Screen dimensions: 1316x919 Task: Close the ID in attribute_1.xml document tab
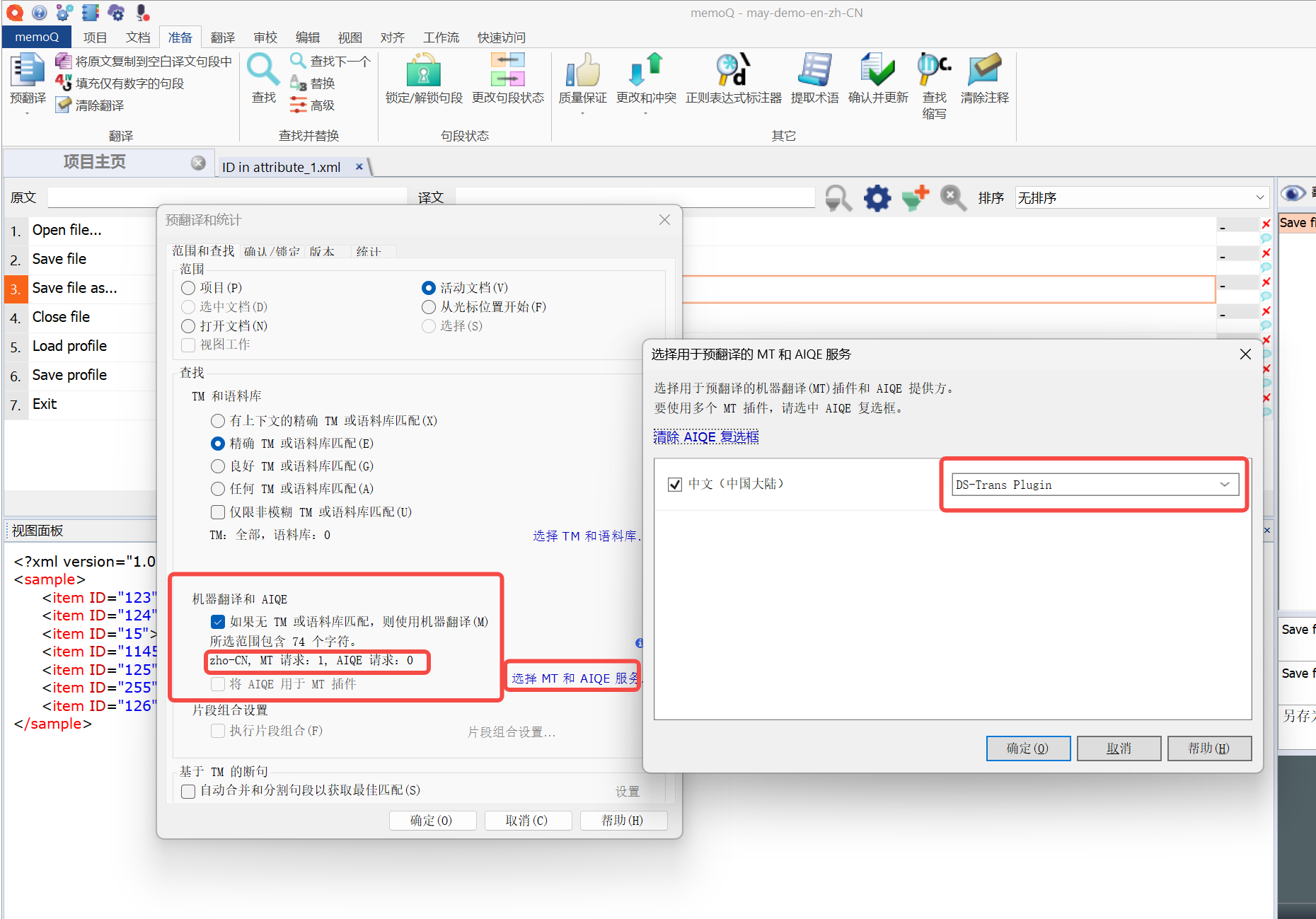pyautogui.click(x=359, y=167)
